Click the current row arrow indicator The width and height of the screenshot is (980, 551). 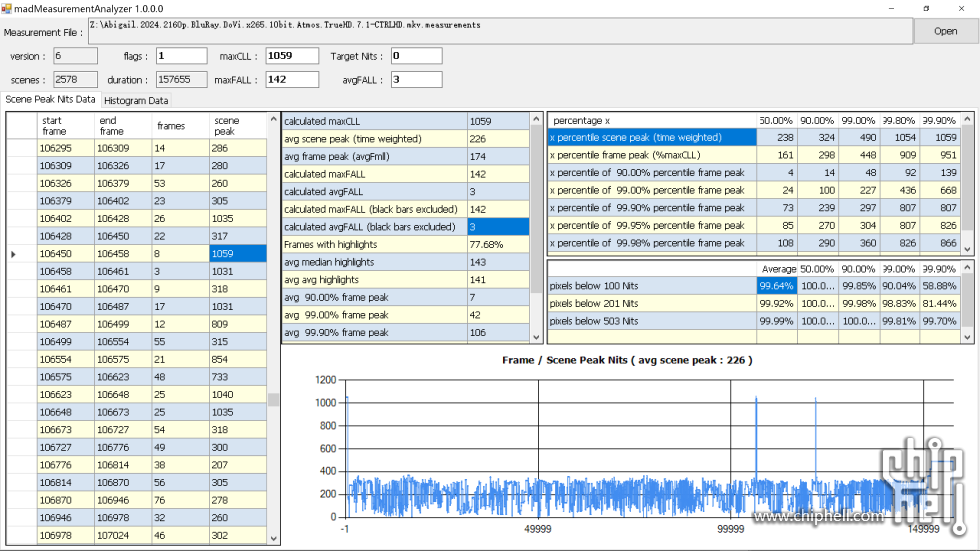(x=13, y=255)
